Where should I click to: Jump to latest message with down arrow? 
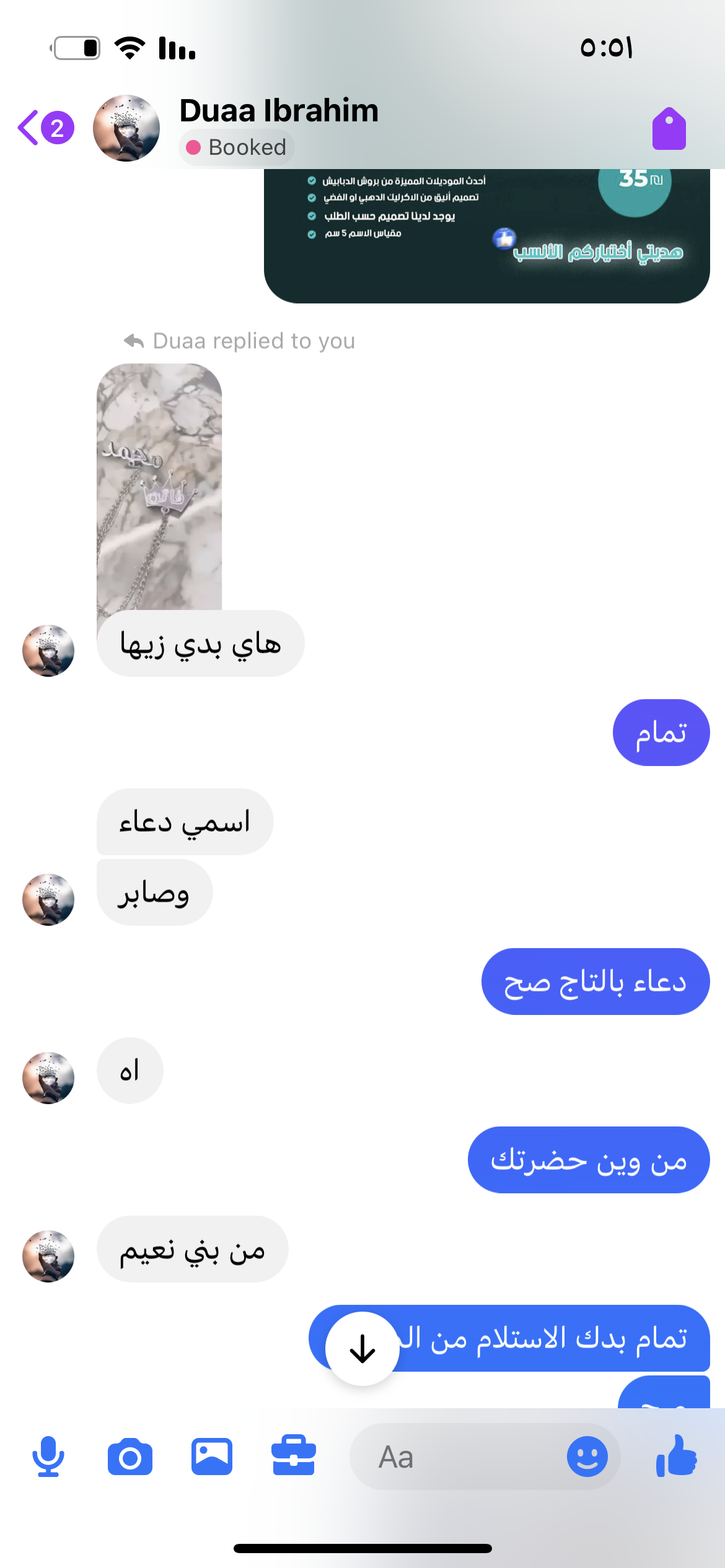(x=362, y=1349)
